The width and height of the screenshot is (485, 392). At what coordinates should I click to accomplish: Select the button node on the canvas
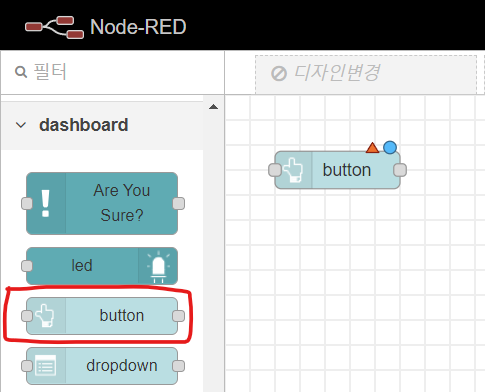click(x=337, y=170)
